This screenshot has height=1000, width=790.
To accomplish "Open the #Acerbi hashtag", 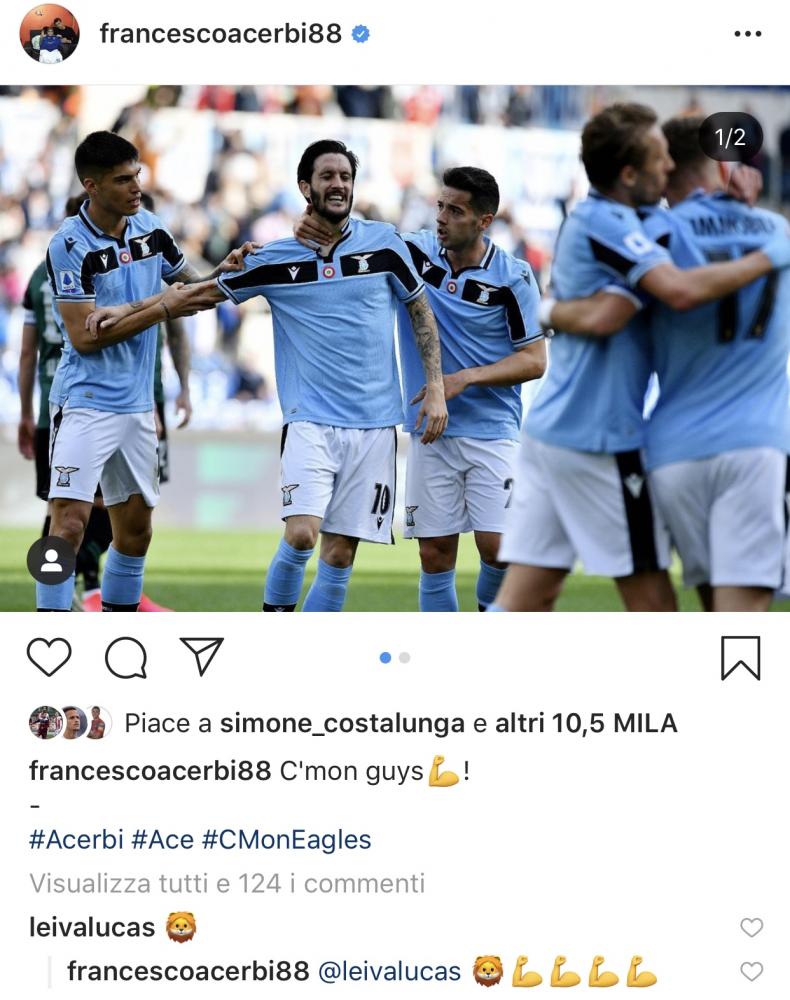I will (x=76, y=839).
